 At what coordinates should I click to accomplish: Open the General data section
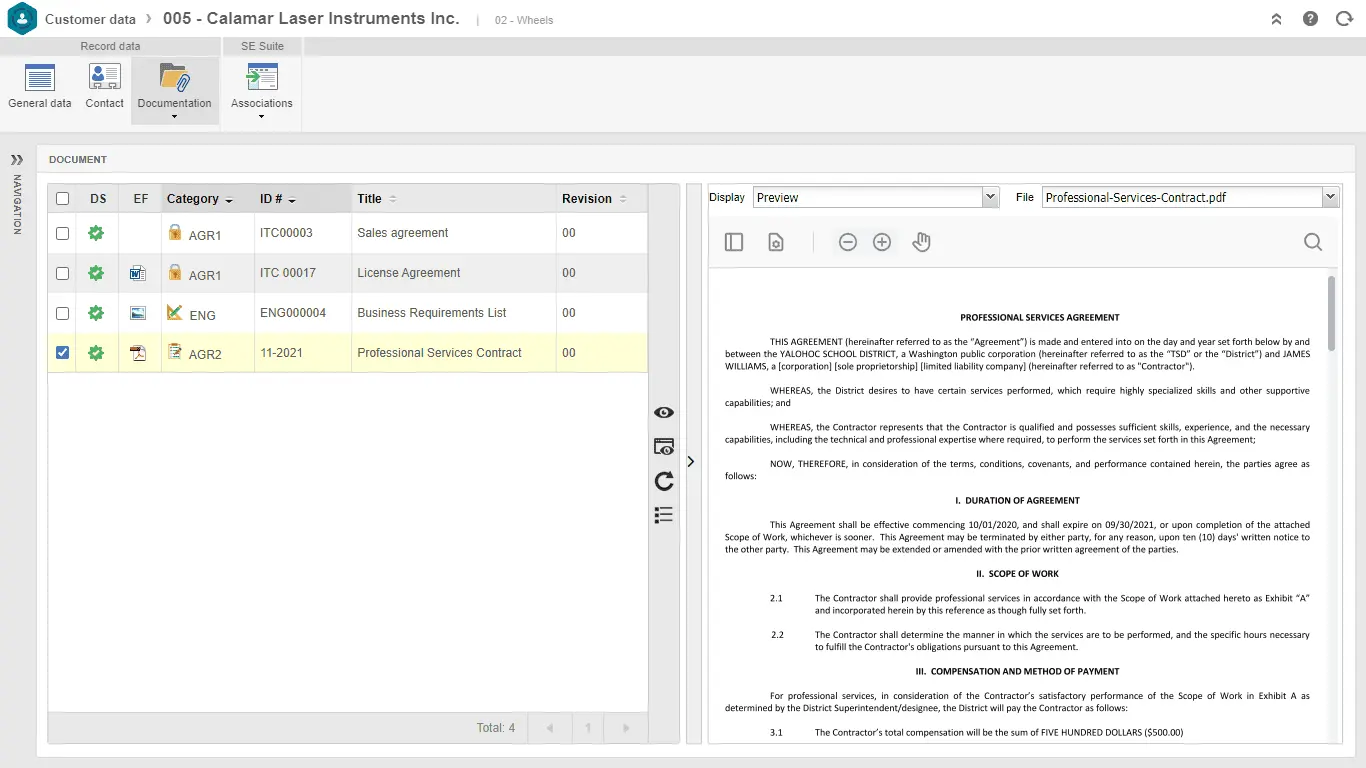(x=40, y=86)
